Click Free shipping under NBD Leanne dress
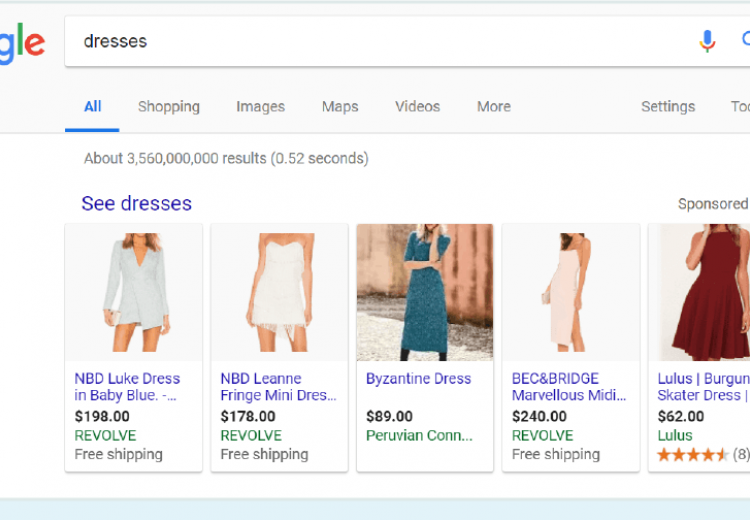 (265, 454)
